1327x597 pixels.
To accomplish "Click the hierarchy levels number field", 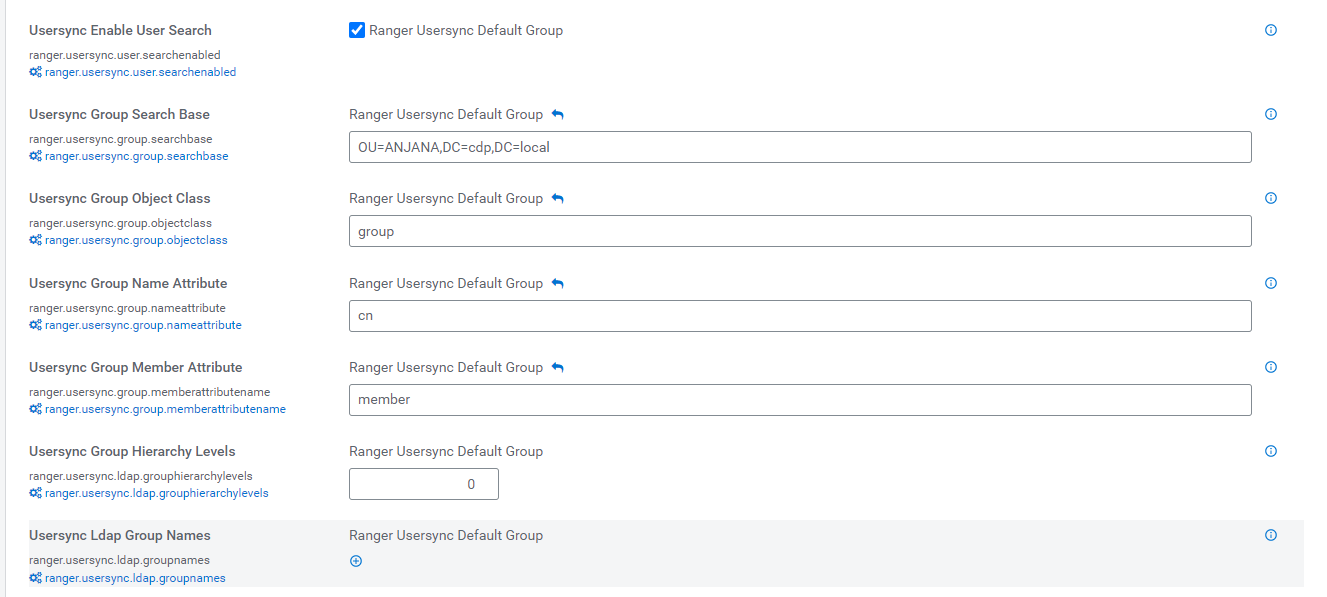I will click(x=423, y=484).
